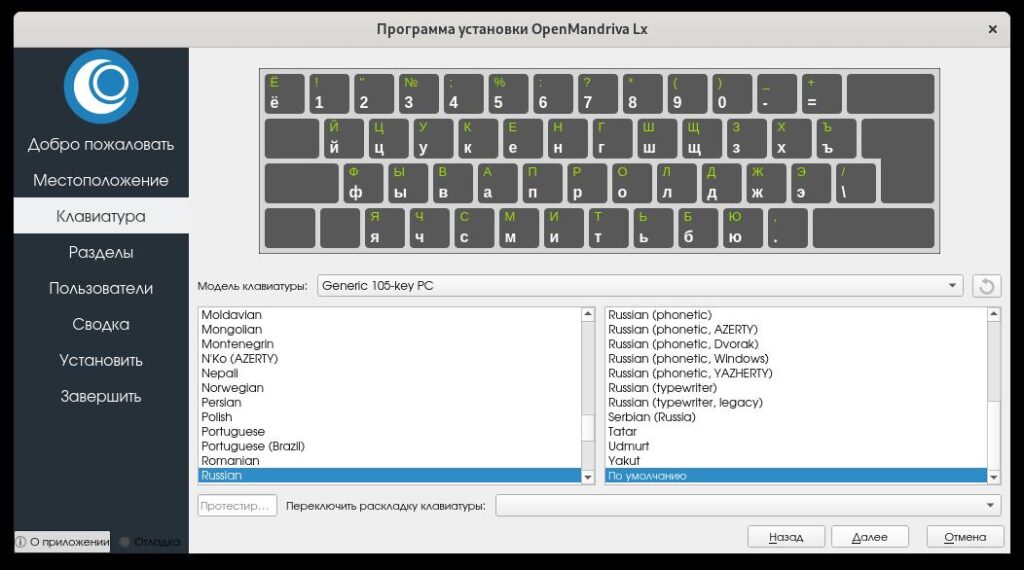Select 'Portuguese (Brazil)' layout
Image resolution: width=1024 pixels, height=570 pixels.
click(x=389, y=446)
